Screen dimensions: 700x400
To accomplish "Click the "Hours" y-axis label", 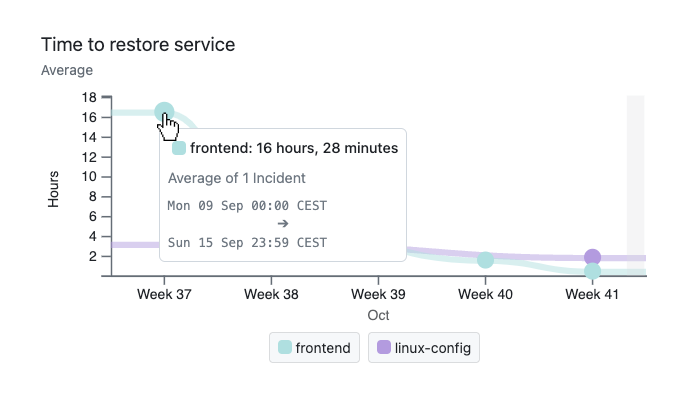I will (55, 188).
